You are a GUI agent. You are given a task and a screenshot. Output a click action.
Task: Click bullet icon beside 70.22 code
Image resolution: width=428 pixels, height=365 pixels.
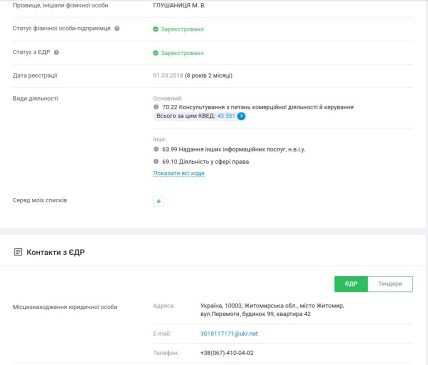[x=156, y=107]
